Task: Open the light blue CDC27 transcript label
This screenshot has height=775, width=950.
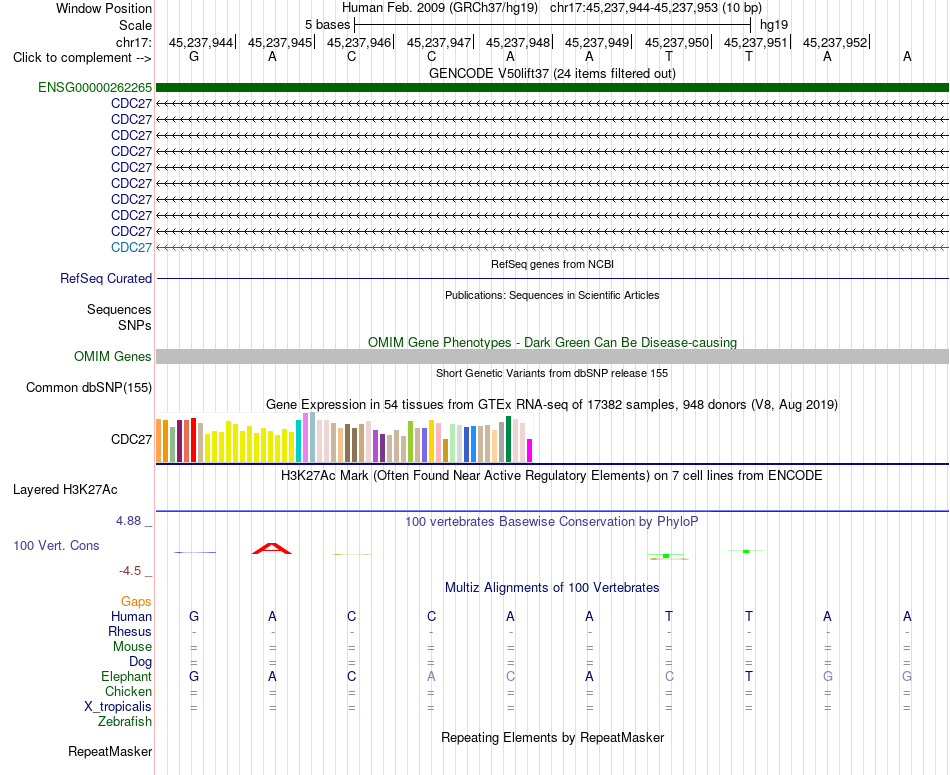Action: (x=131, y=247)
